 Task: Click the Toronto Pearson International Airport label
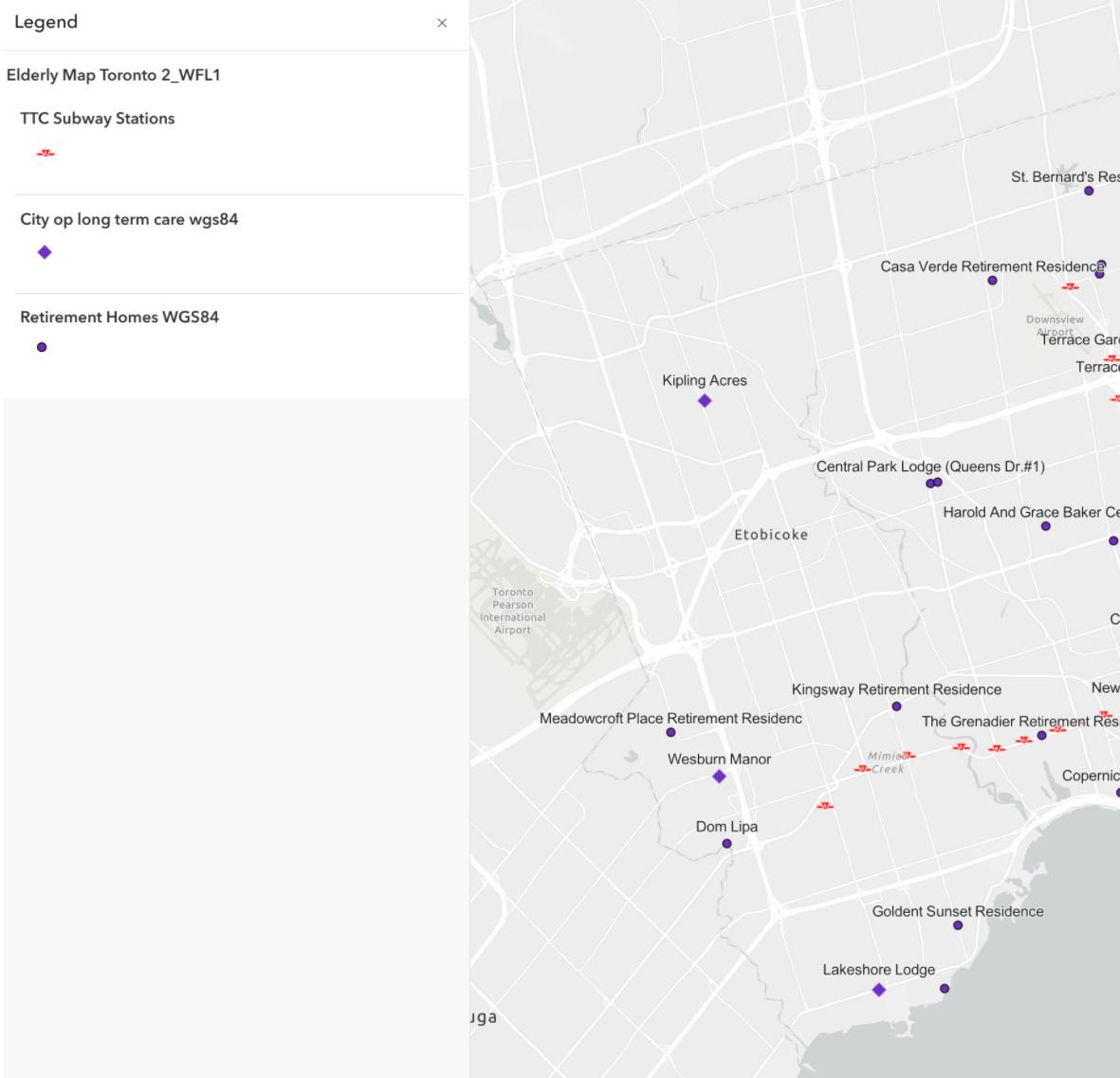pos(512,611)
